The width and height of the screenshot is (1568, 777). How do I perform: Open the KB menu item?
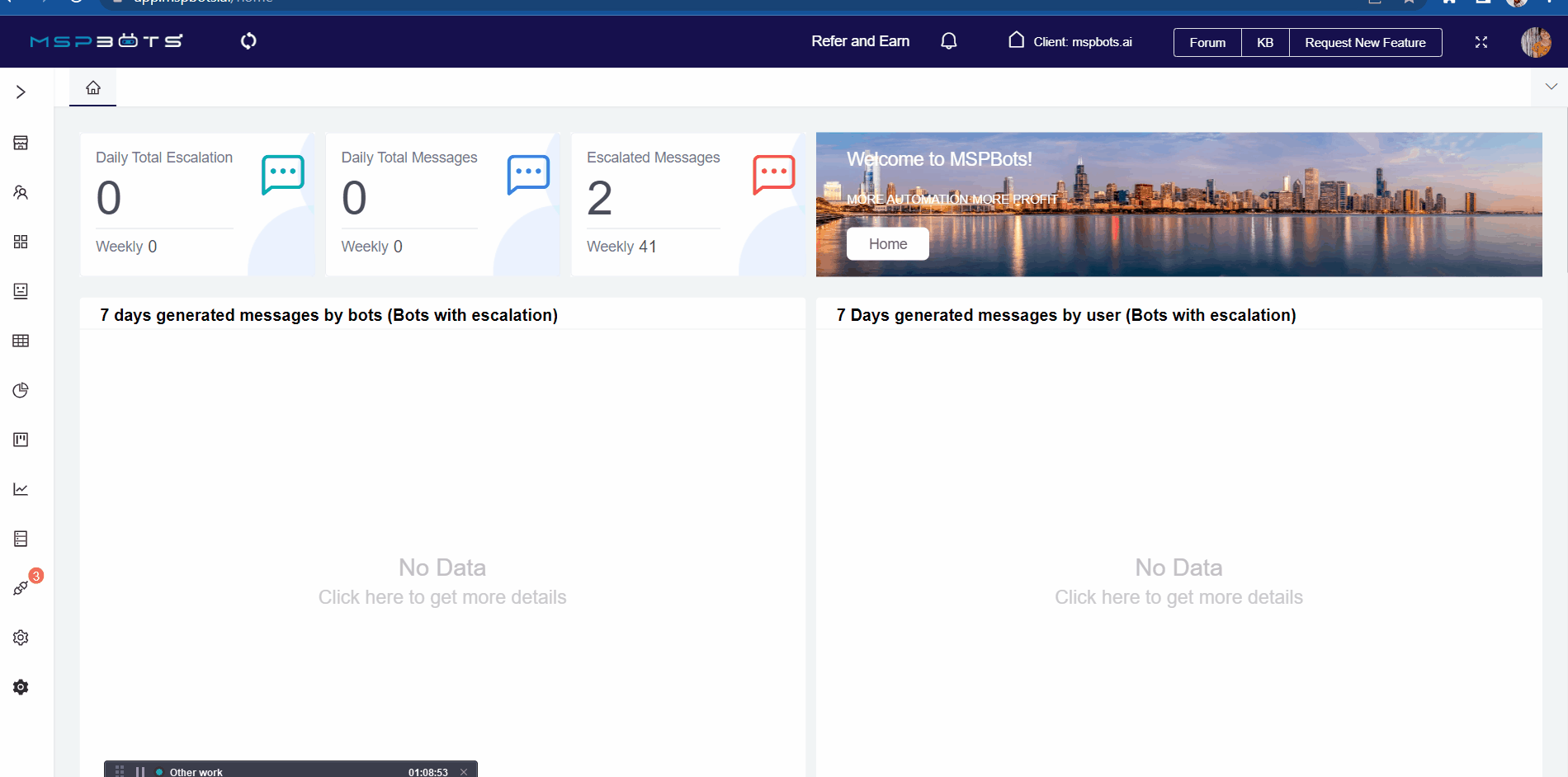[1264, 42]
